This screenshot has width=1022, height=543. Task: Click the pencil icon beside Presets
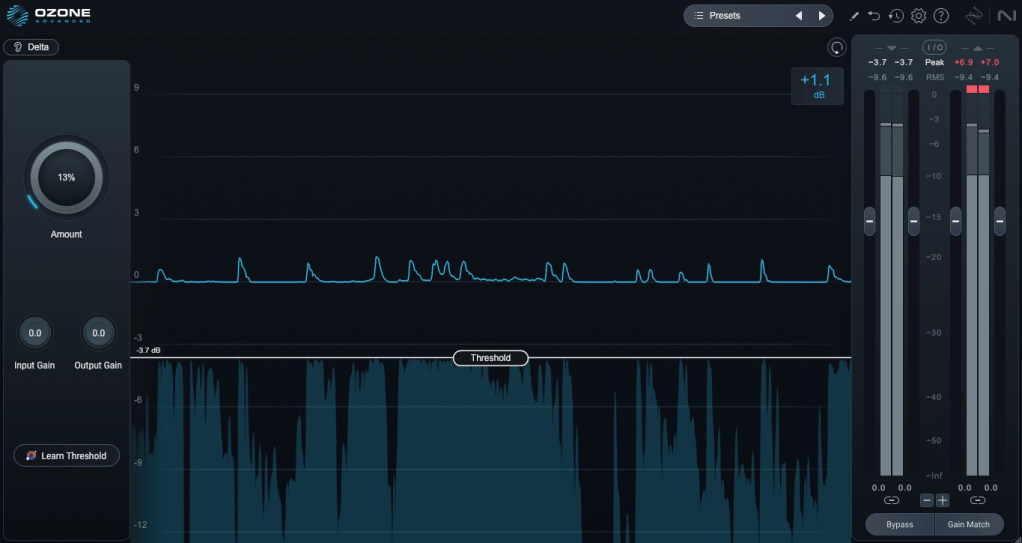(x=854, y=16)
